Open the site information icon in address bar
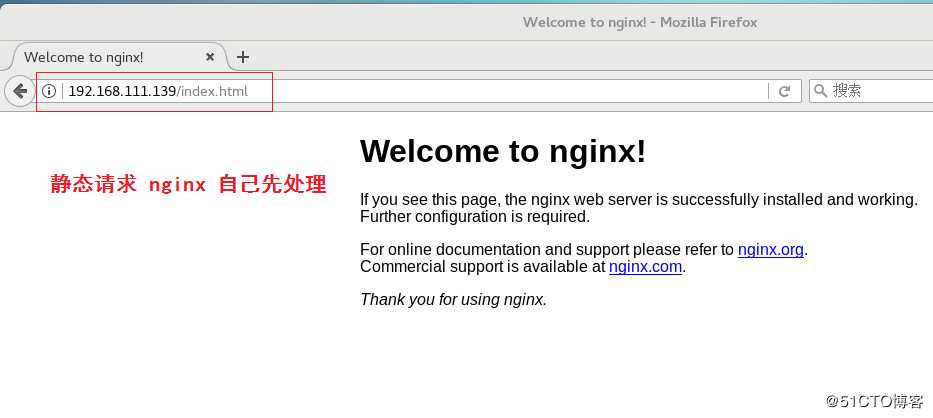 (49, 91)
